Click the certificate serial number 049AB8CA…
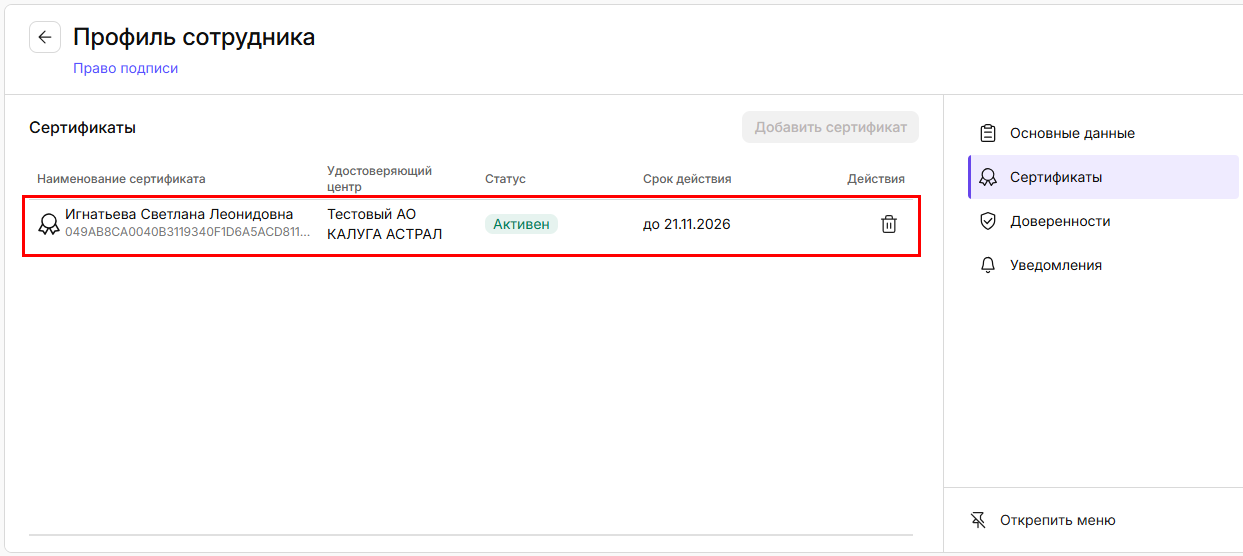1243x556 pixels. (187, 232)
